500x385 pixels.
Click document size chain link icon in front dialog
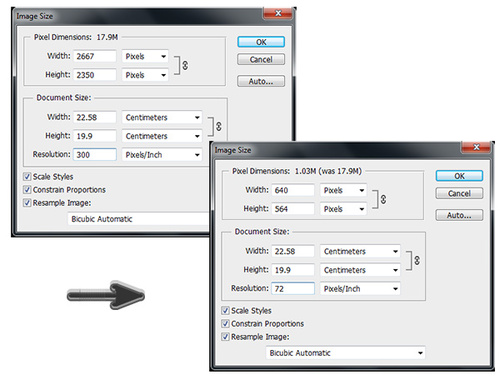tap(417, 260)
